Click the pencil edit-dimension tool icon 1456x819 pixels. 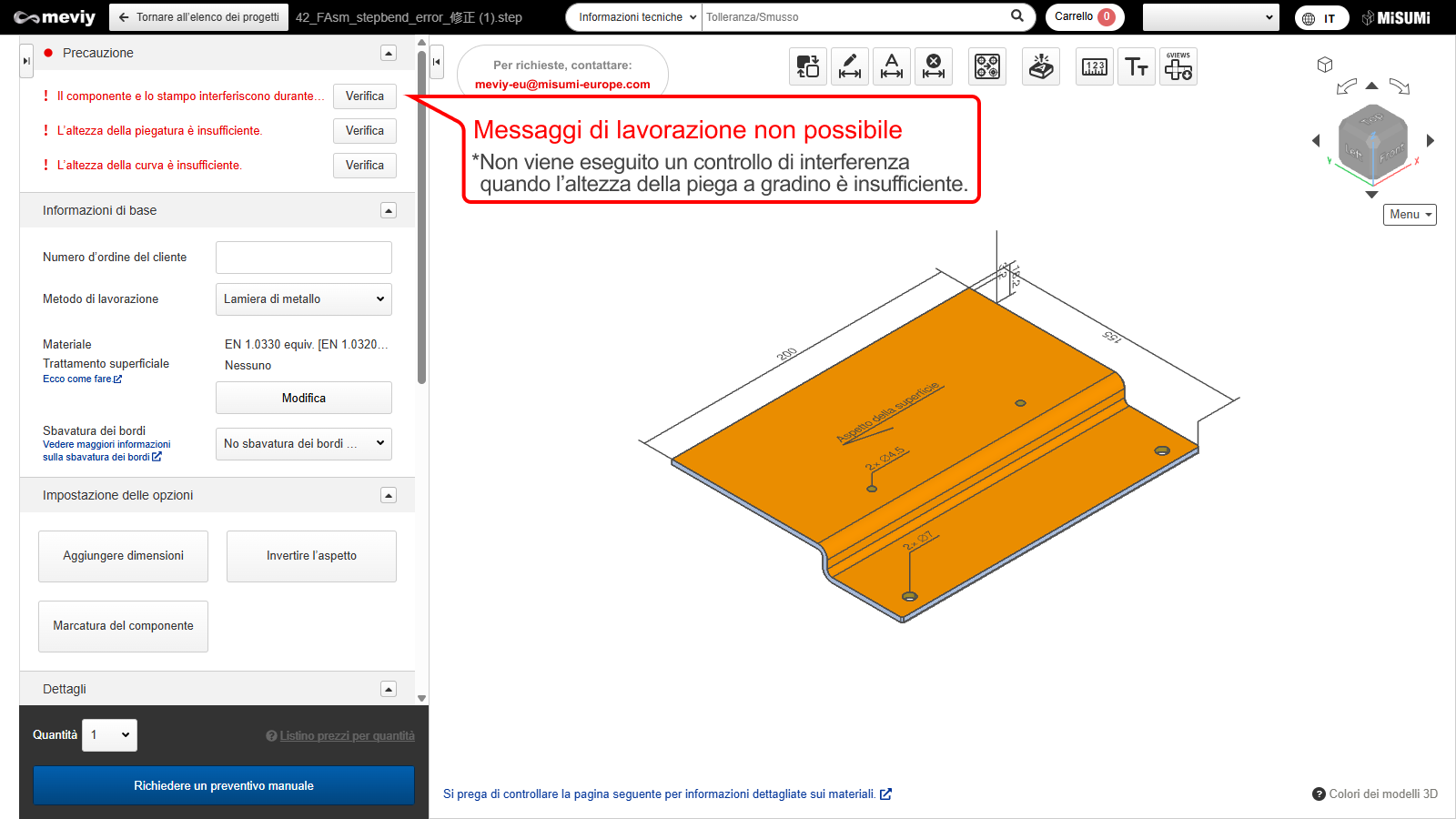pos(849,66)
